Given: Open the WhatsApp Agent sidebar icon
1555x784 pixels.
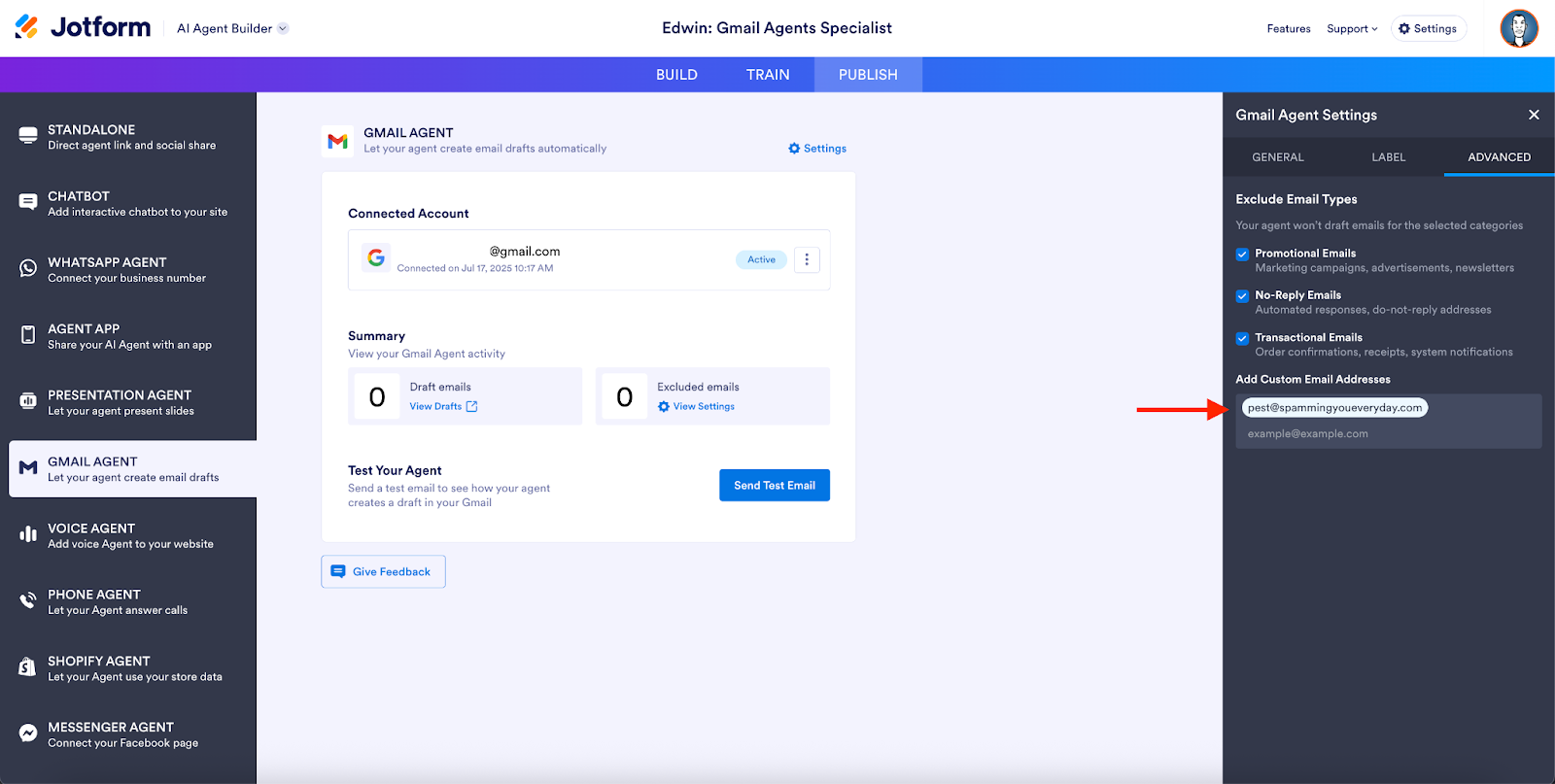Looking at the screenshot, I should 28,269.
